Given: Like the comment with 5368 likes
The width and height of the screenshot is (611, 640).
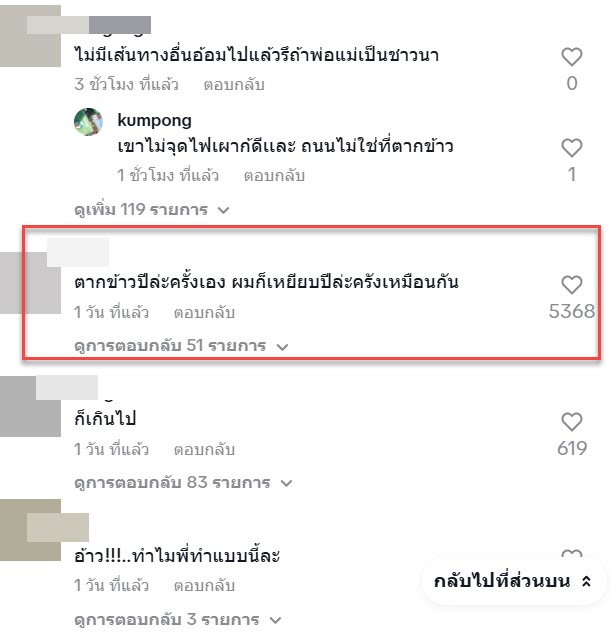Looking at the screenshot, I should (x=571, y=284).
